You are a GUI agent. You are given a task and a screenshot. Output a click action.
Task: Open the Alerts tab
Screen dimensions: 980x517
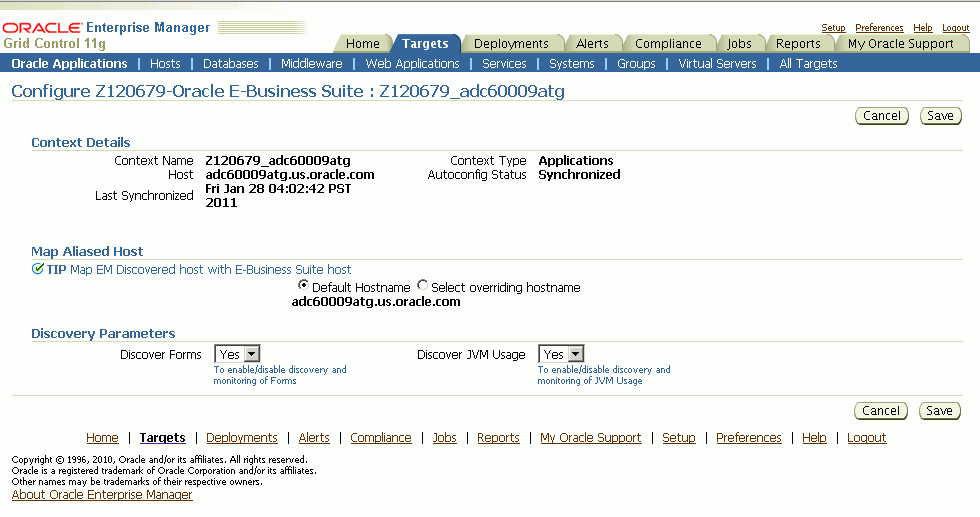[x=592, y=43]
